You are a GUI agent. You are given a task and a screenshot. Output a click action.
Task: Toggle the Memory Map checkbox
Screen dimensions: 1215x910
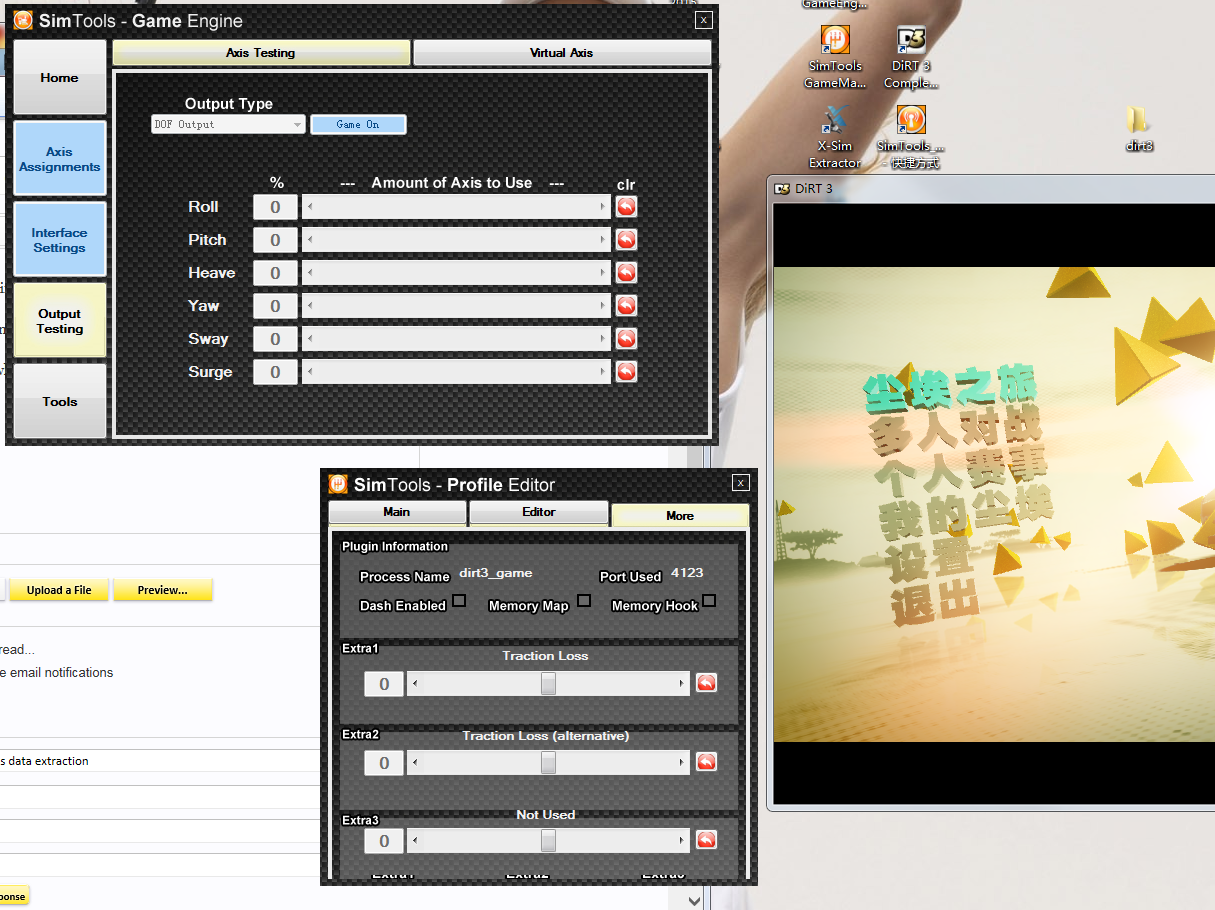click(584, 601)
